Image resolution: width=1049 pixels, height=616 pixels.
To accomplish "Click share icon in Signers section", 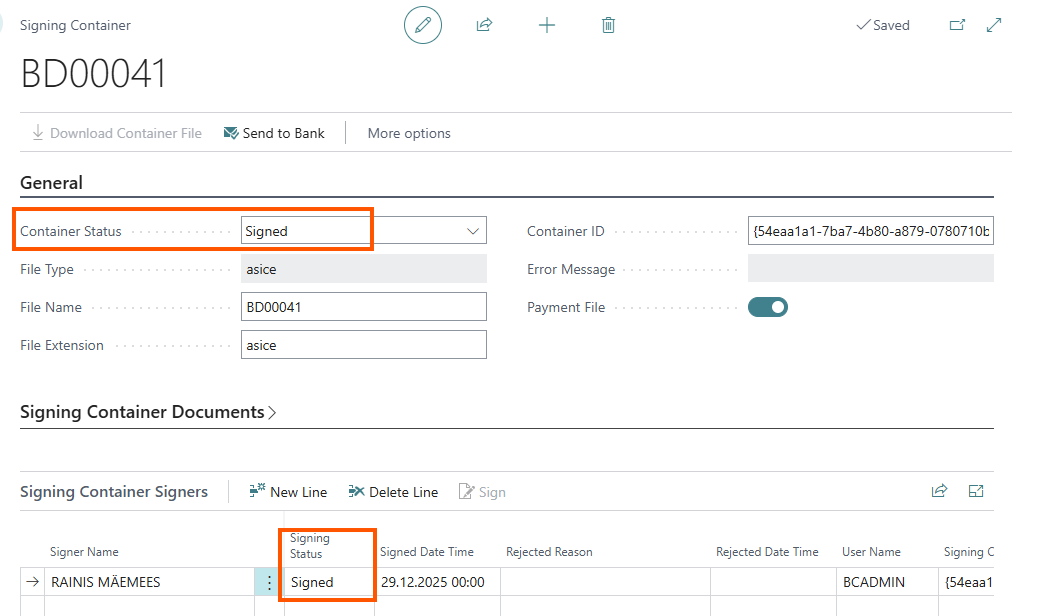I will pyautogui.click(x=939, y=491).
